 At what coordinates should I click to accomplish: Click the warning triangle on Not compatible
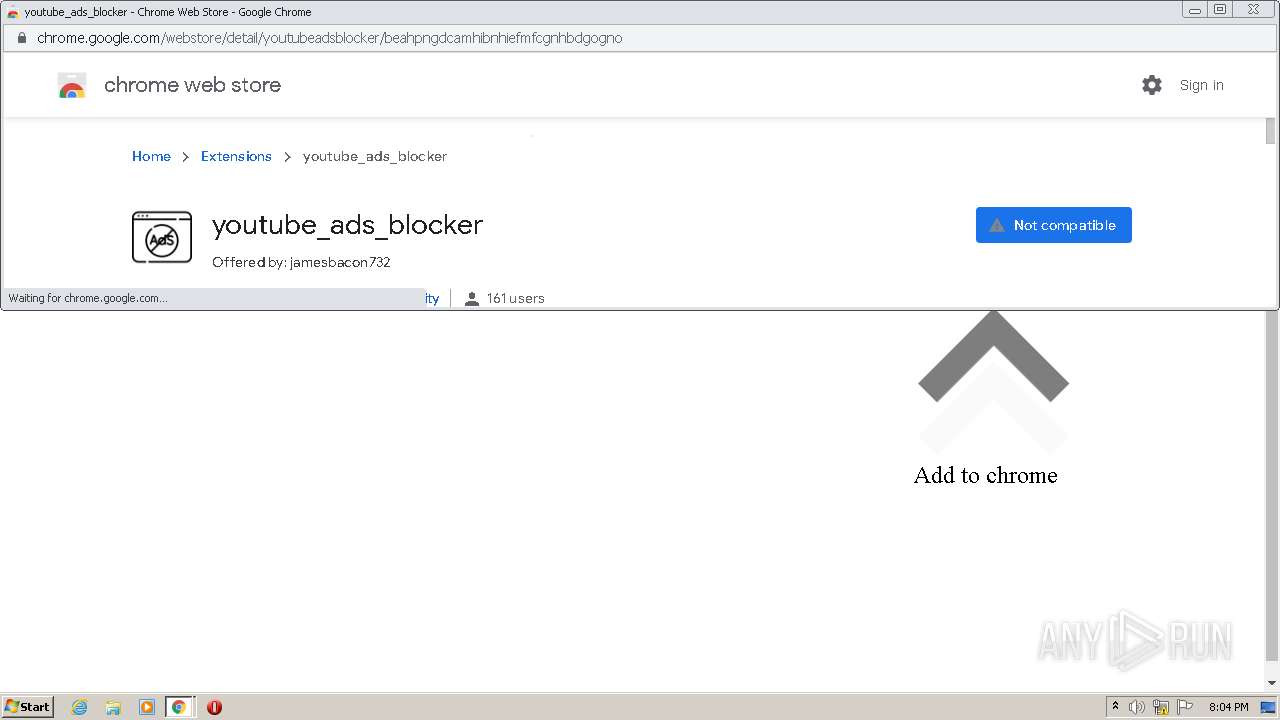tap(996, 225)
